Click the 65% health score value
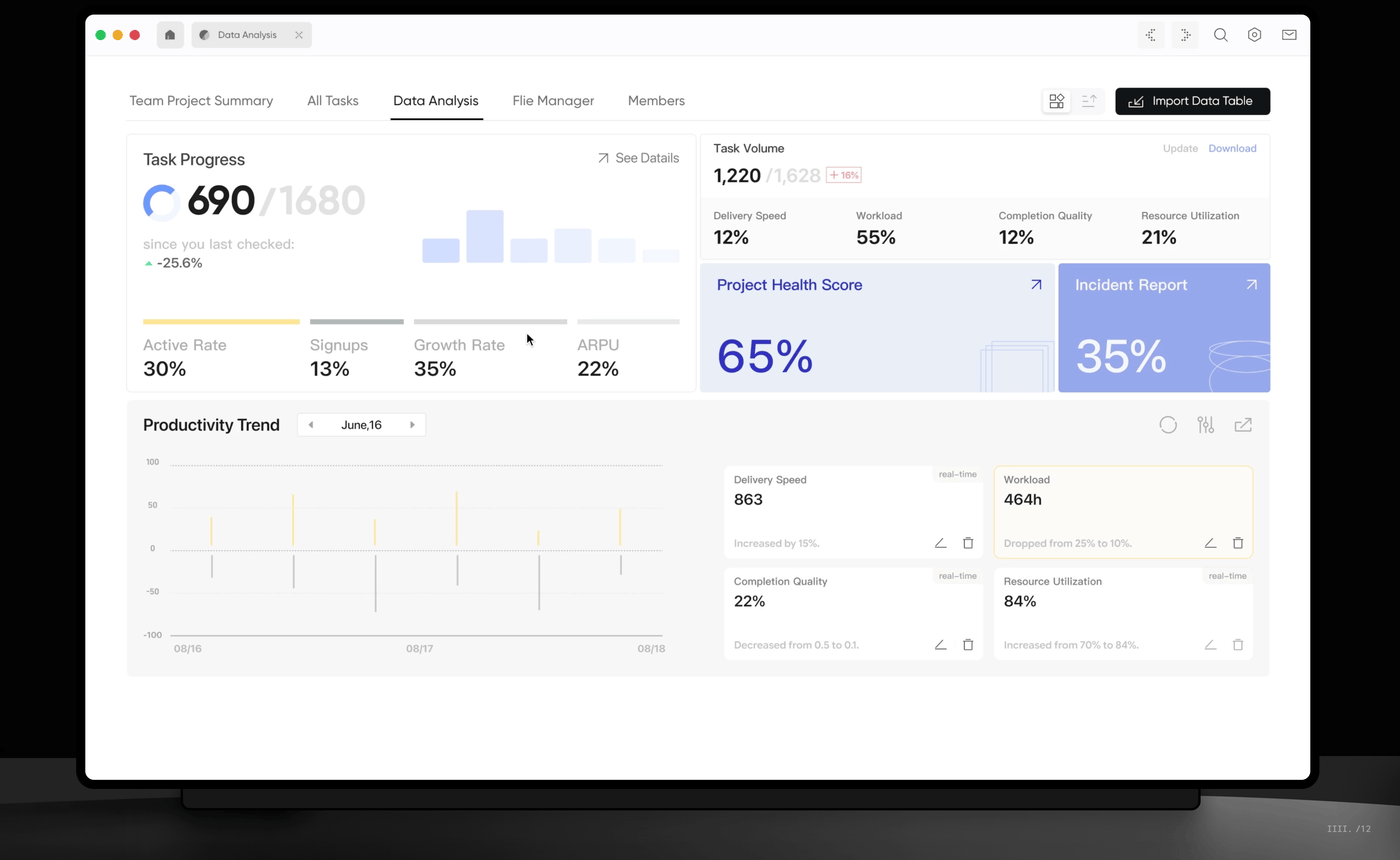This screenshot has width=1400, height=860. (x=765, y=356)
